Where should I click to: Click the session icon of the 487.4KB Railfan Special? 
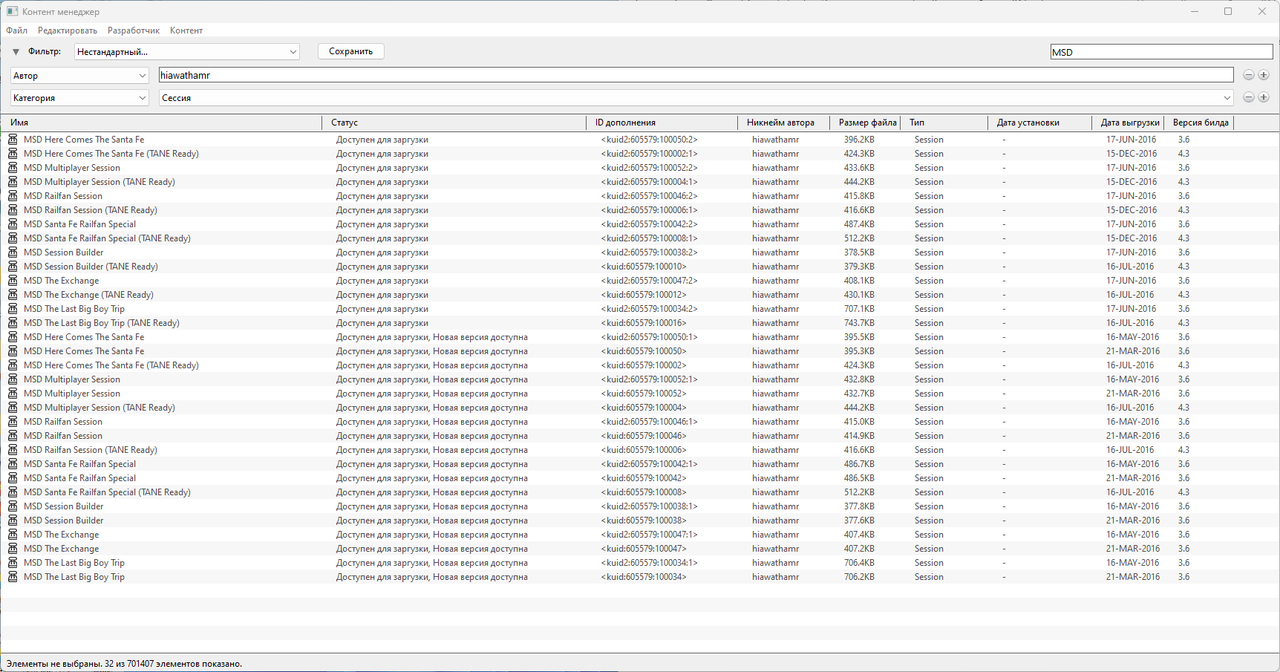click(x=14, y=224)
